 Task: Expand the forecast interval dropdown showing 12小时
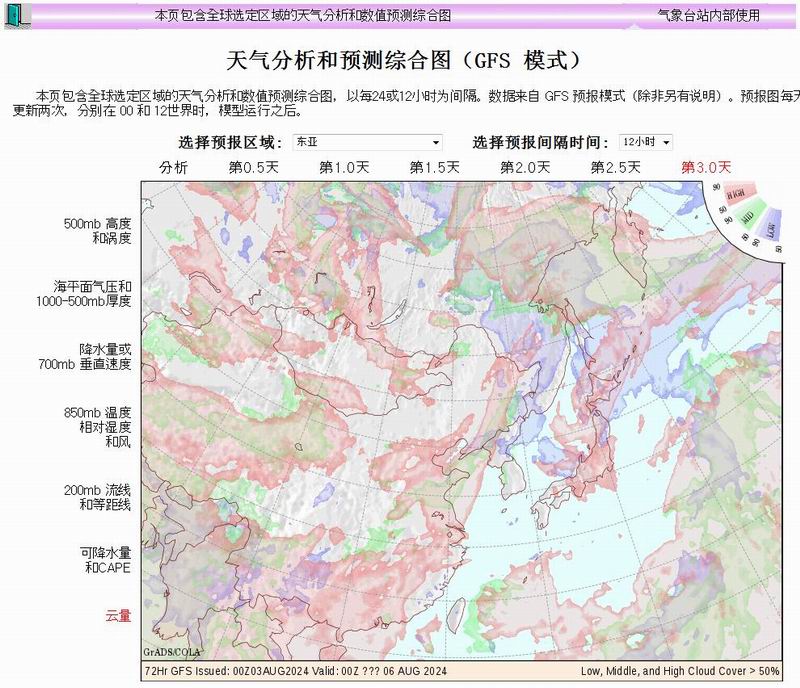click(x=645, y=142)
